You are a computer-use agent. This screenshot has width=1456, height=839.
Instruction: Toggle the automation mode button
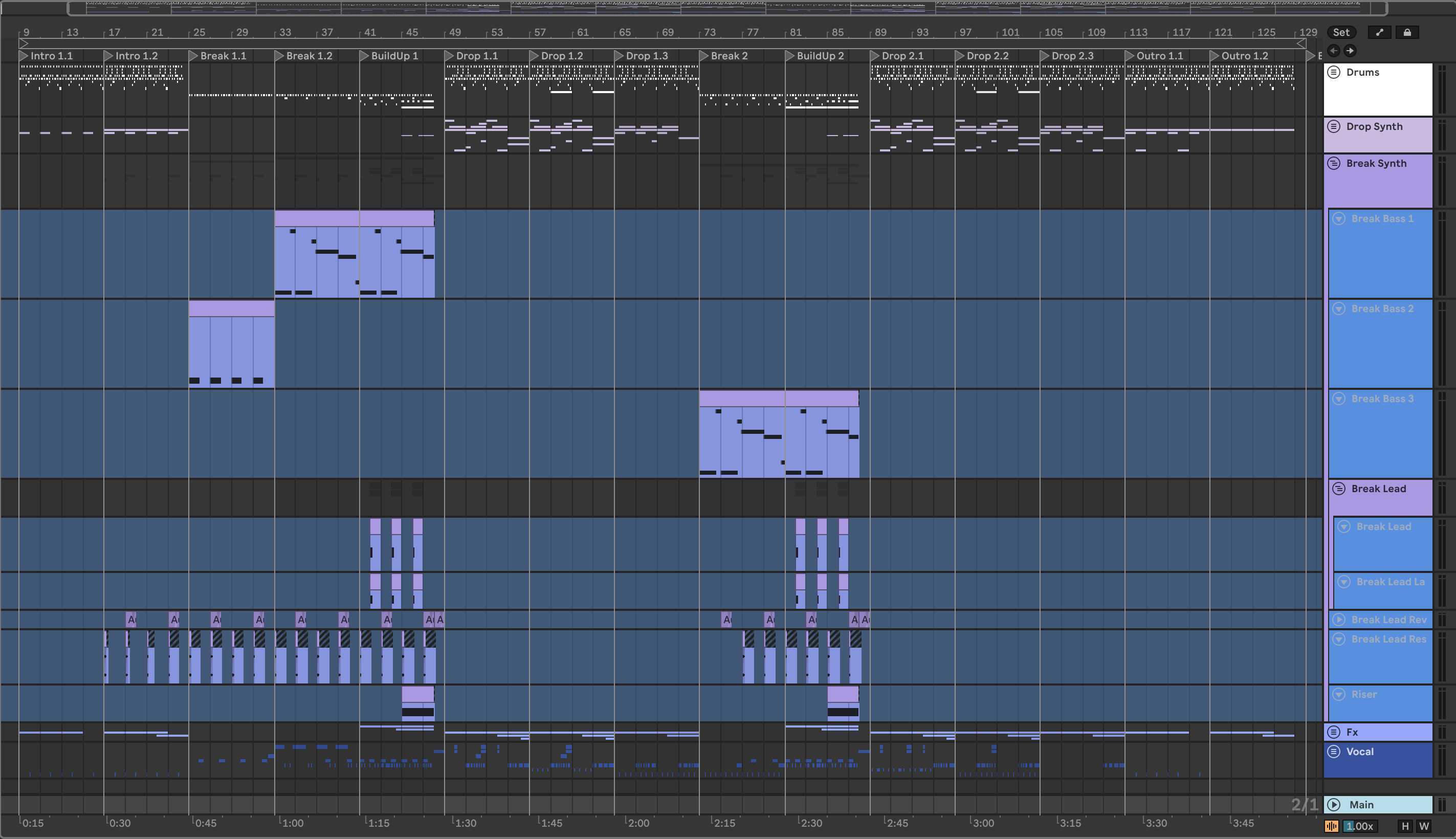click(1379, 32)
